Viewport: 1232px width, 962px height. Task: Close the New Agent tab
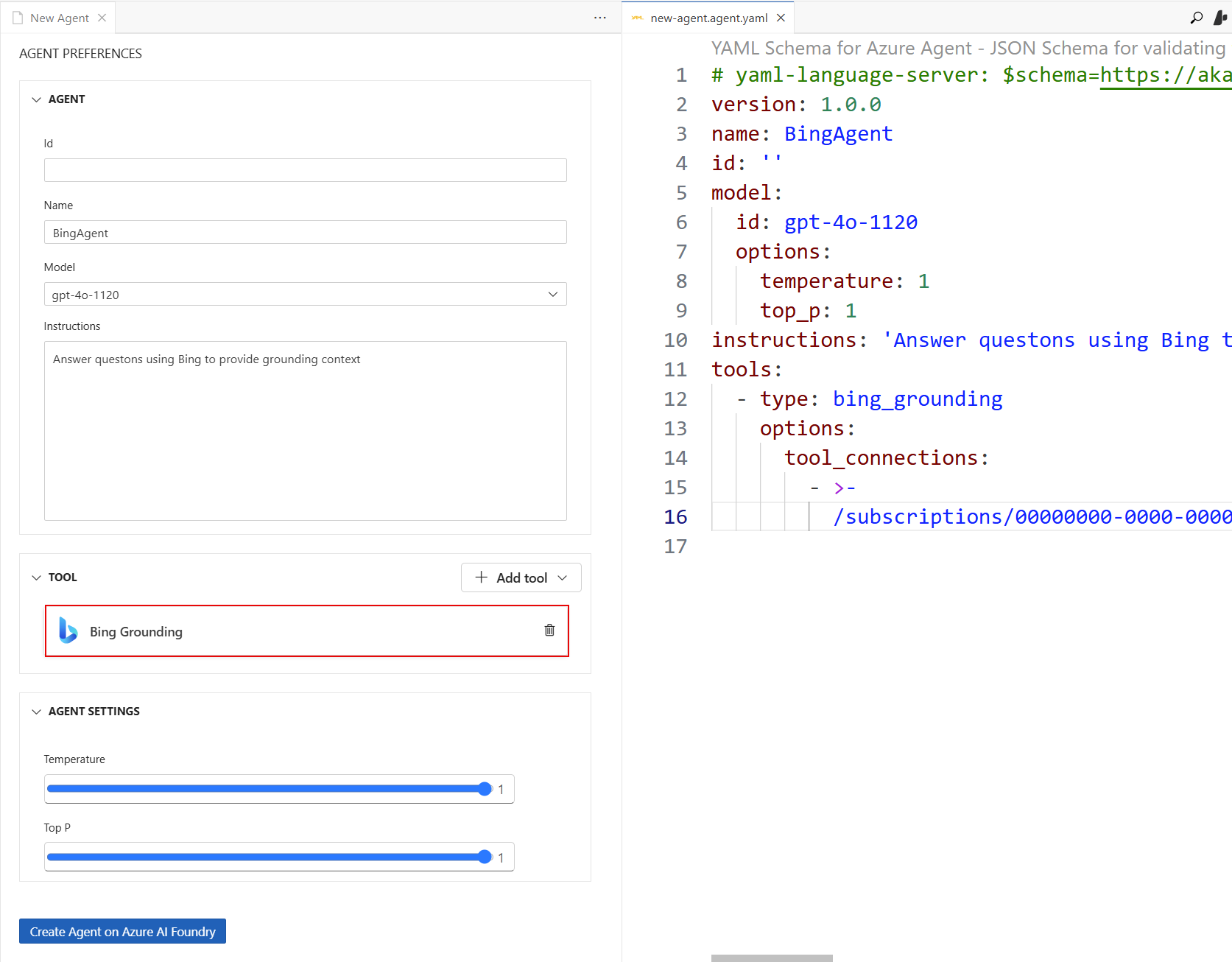[x=102, y=18]
